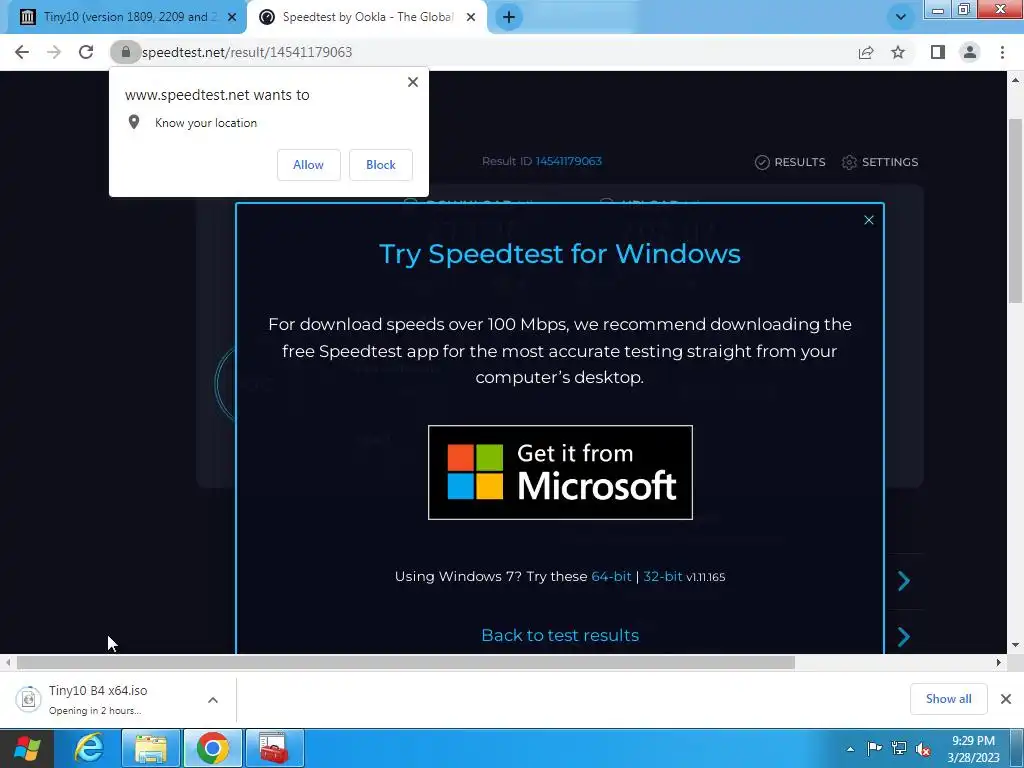Click the vertical scrollbar thumb
Image resolution: width=1024 pixels, height=768 pixels.
tap(1015, 210)
